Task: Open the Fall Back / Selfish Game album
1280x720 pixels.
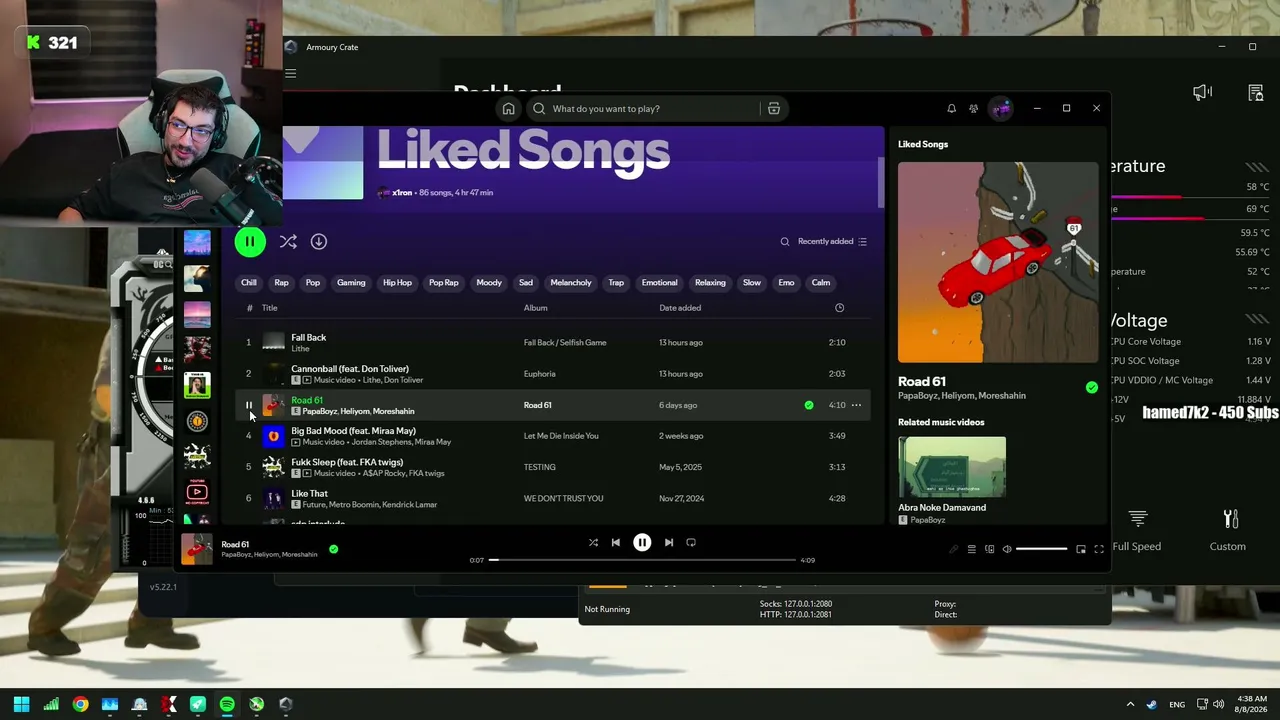Action: [565, 342]
